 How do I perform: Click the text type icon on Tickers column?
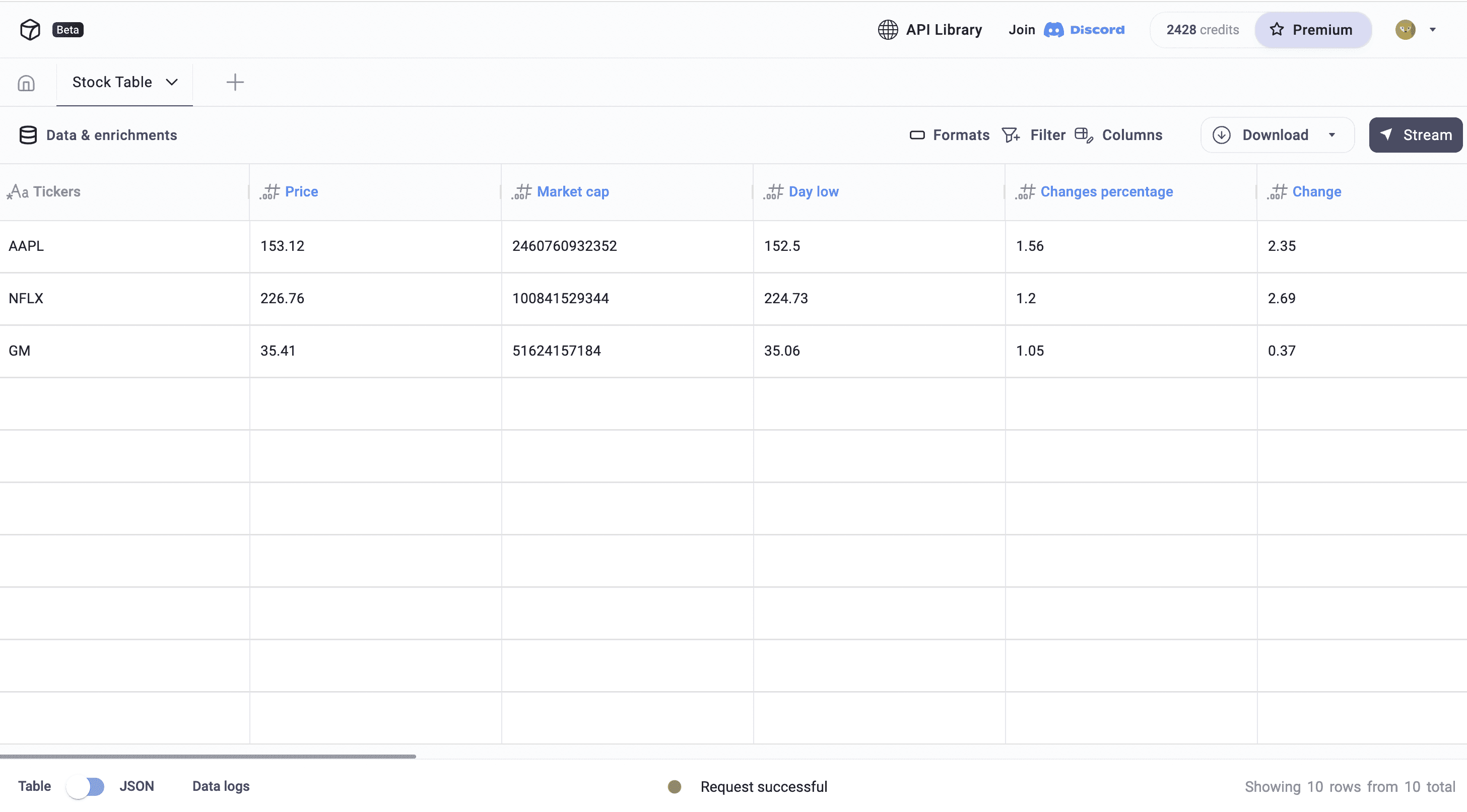[x=18, y=192]
